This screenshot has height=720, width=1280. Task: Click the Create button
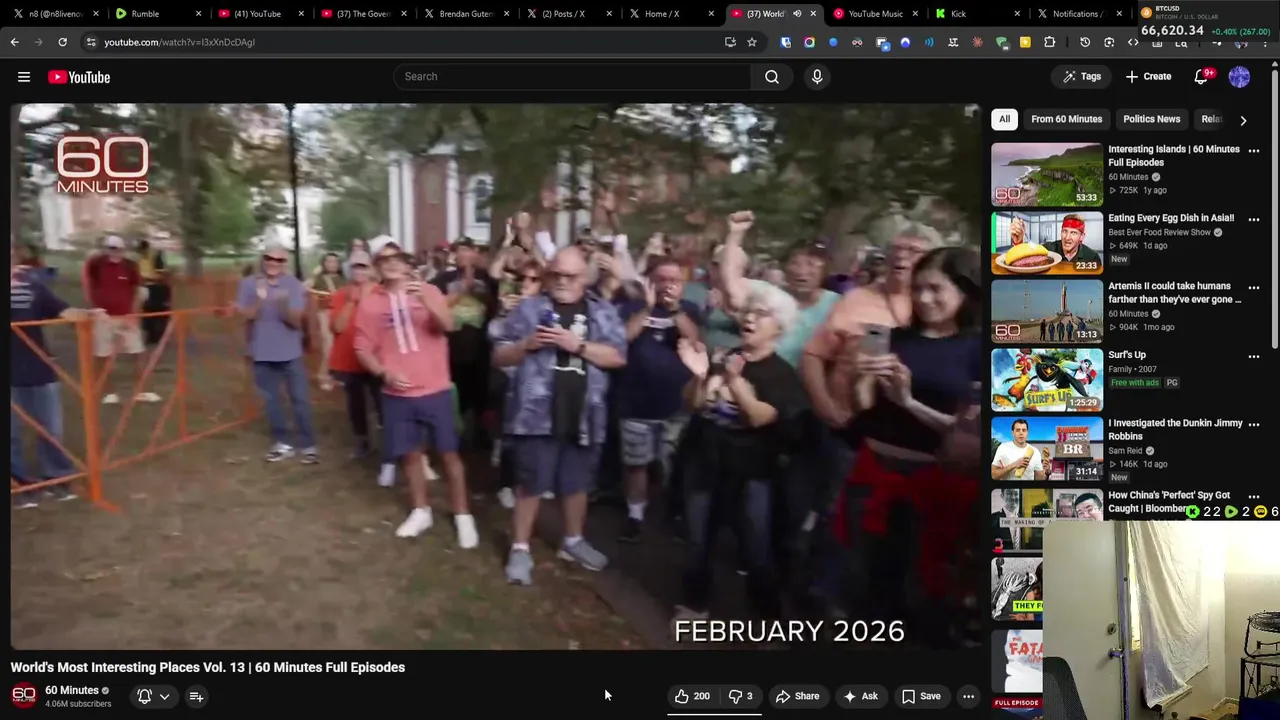pyautogui.click(x=1148, y=77)
